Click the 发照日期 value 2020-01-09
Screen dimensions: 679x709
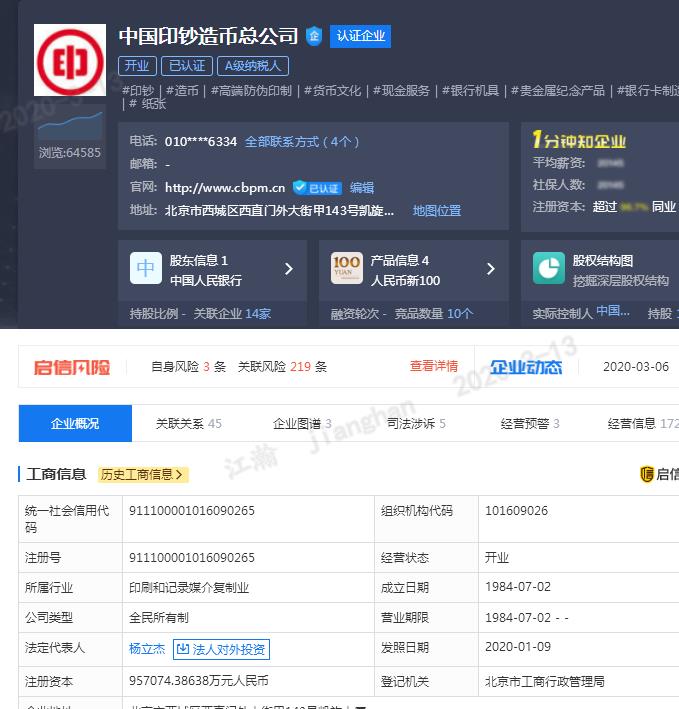tap(518, 647)
